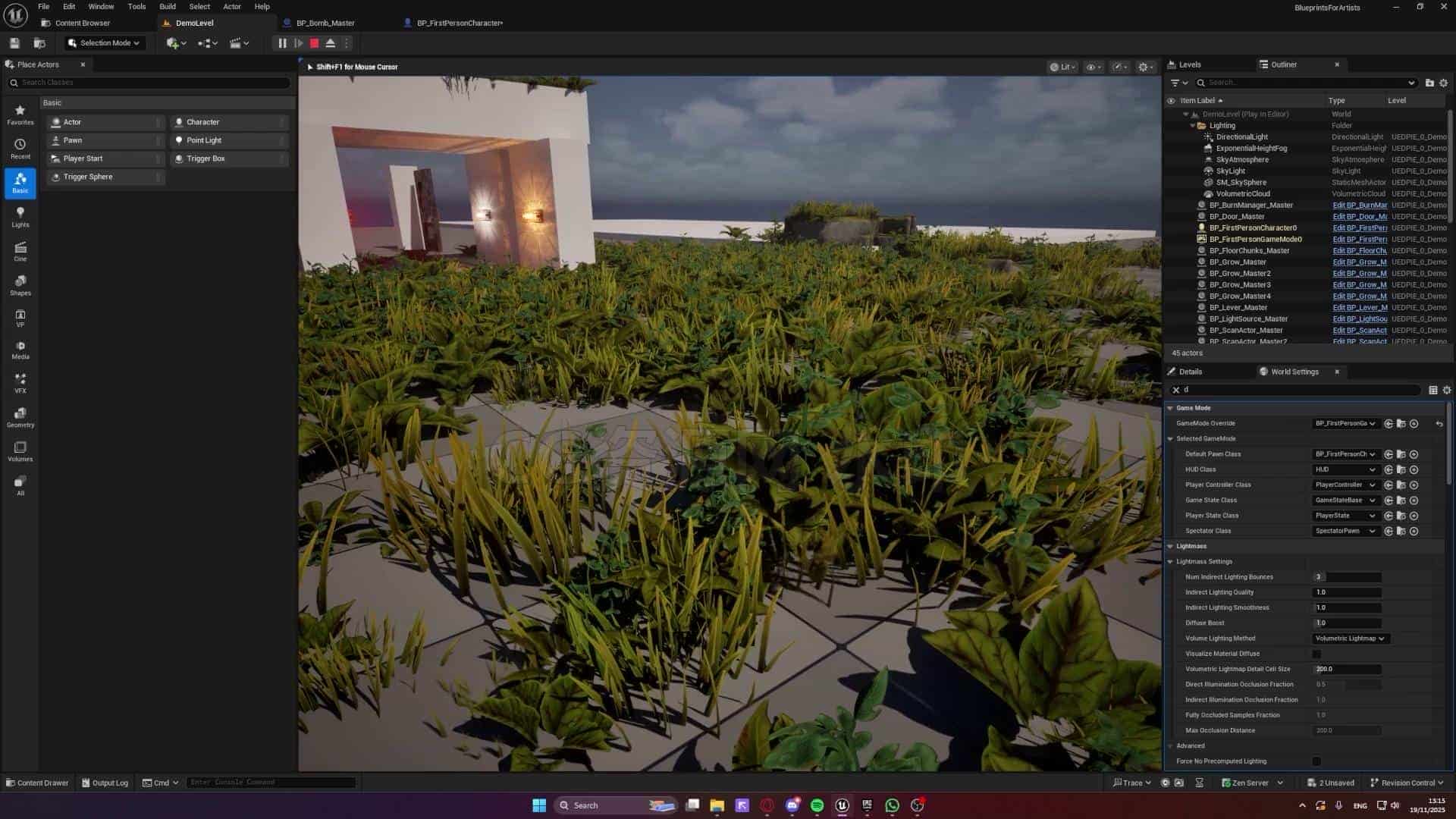
Task: Click Edit BP_Door_Master link
Action: pos(1360,217)
